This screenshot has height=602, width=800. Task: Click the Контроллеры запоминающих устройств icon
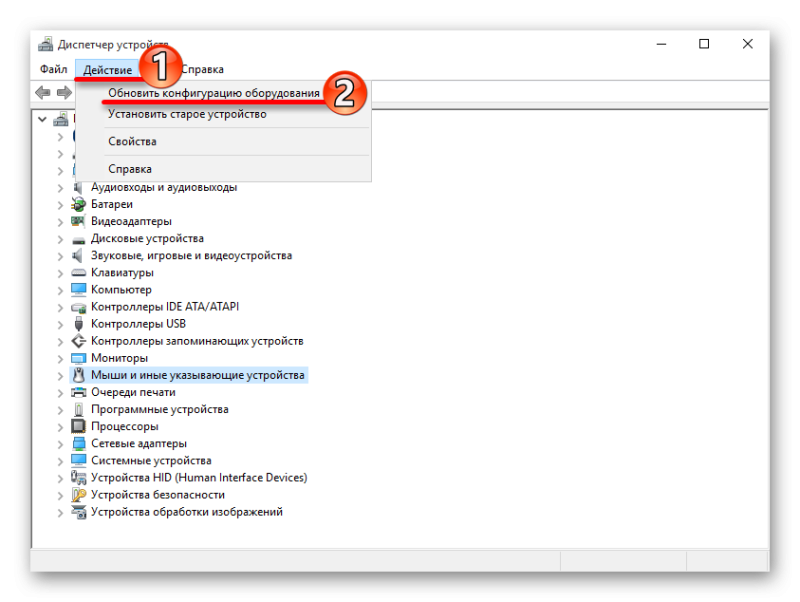pyautogui.click(x=79, y=341)
